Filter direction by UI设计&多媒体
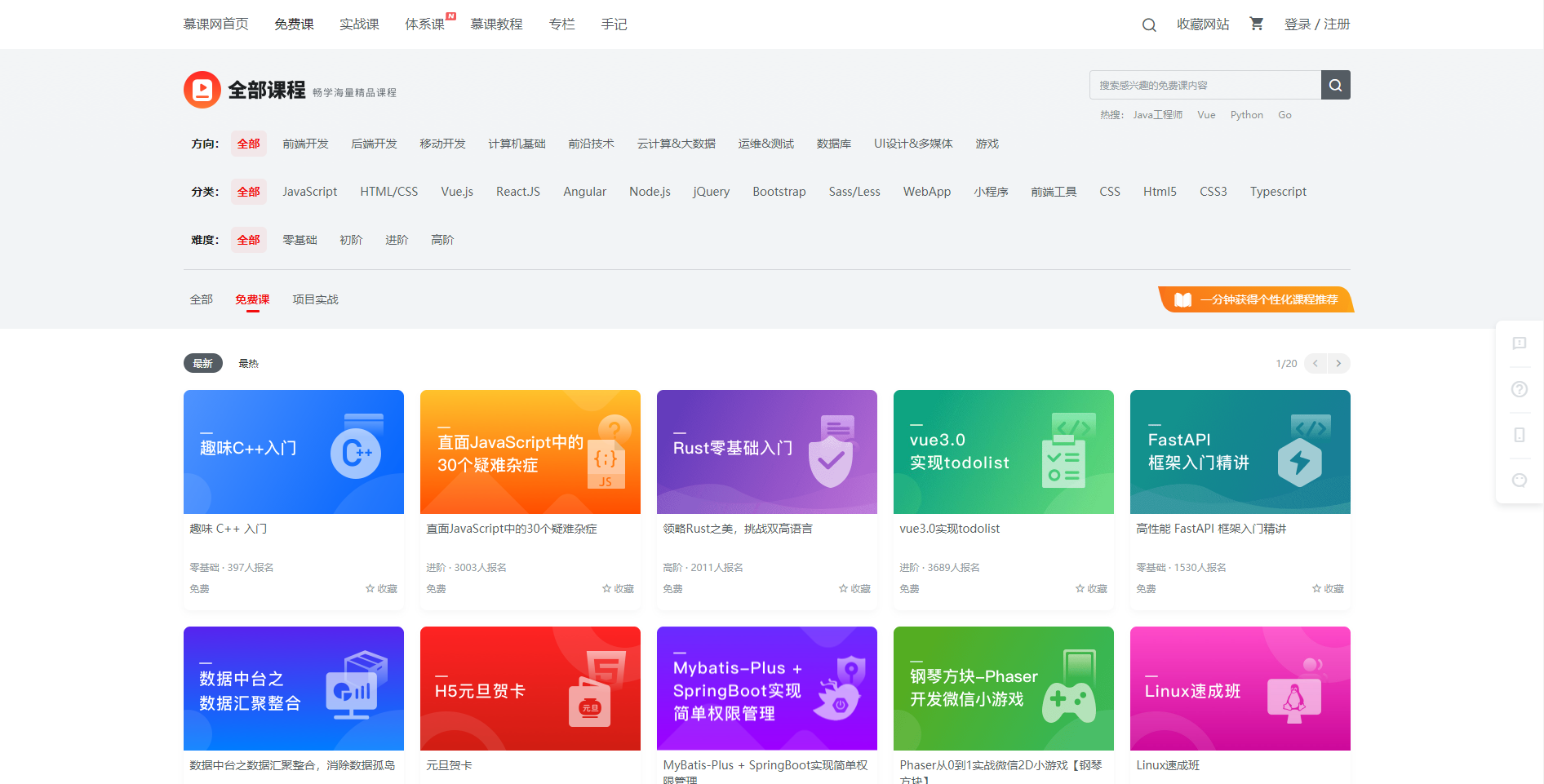This screenshot has width=1544, height=784. pos(913,144)
